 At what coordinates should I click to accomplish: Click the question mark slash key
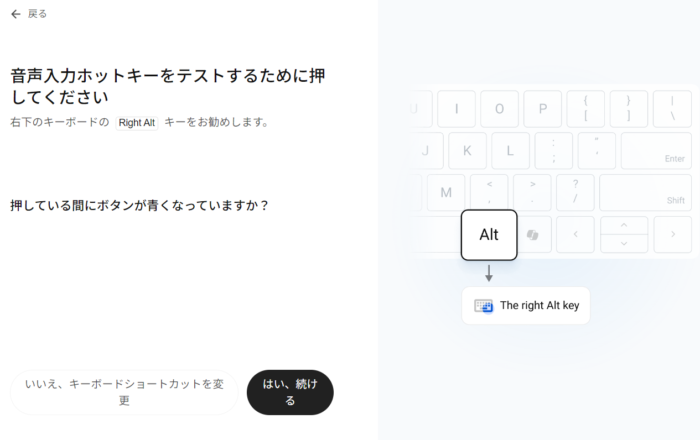coord(575,193)
